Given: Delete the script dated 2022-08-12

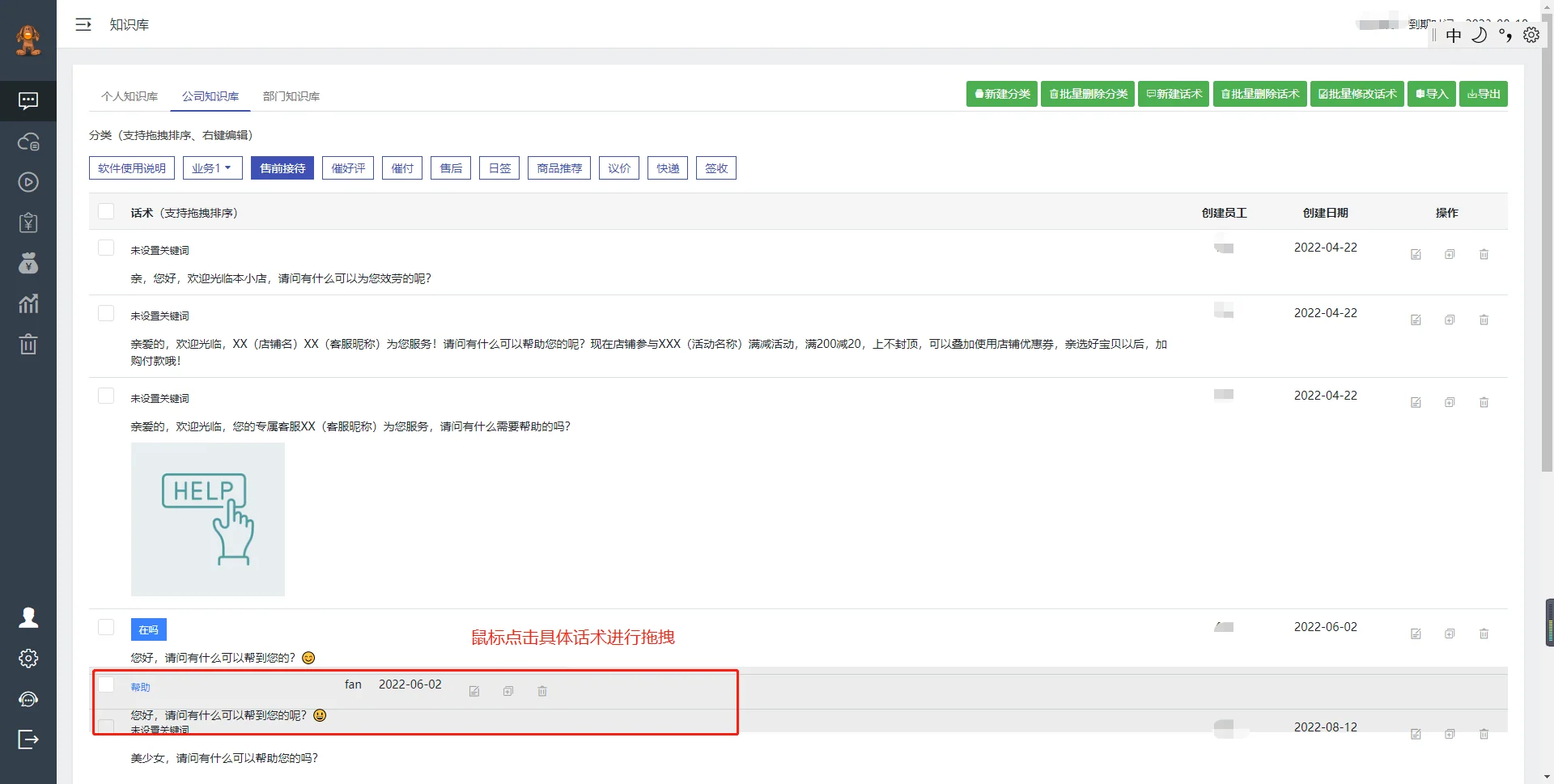Looking at the screenshot, I should (1484, 734).
